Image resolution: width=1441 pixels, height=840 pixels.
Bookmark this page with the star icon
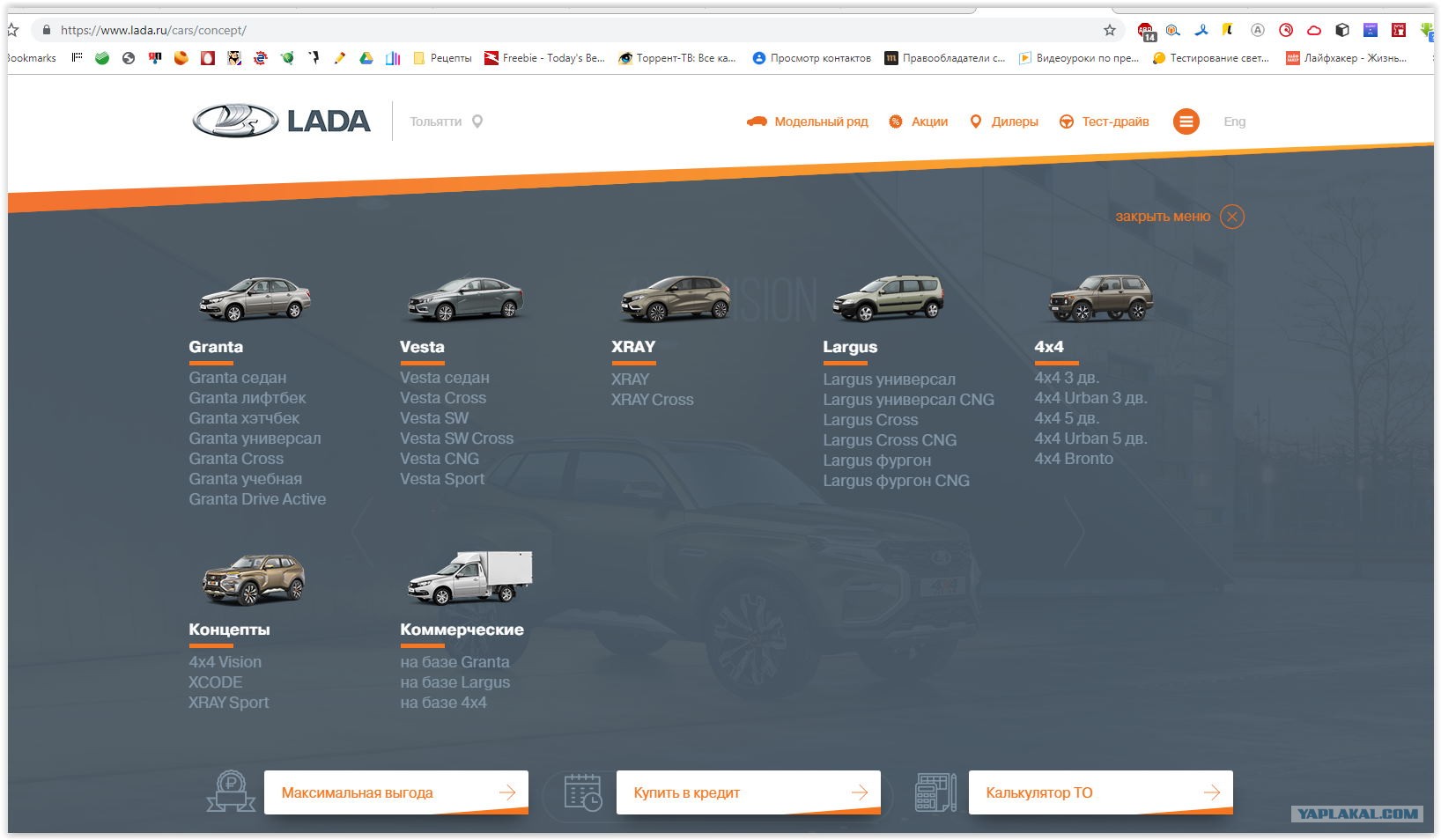click(1110, 30)
